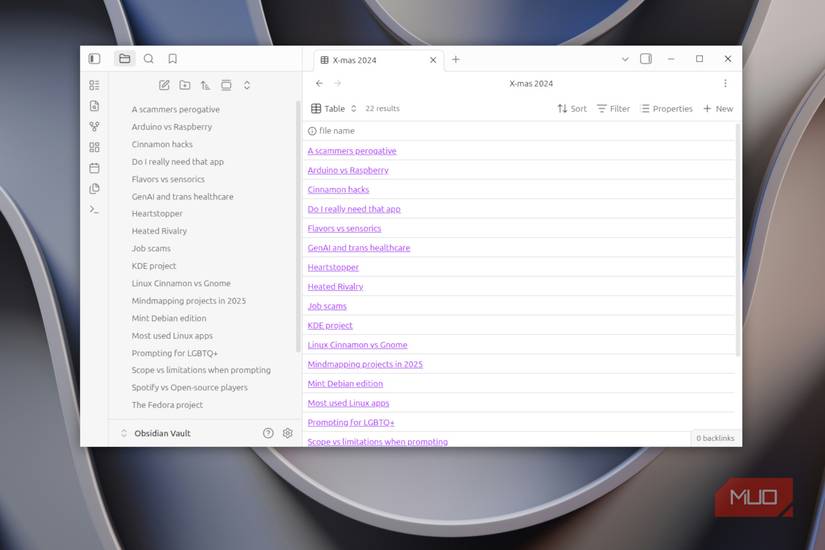Screen dimensions: 825x550
Task: Add a new tab with plus icon
Action: coord(456,59)
